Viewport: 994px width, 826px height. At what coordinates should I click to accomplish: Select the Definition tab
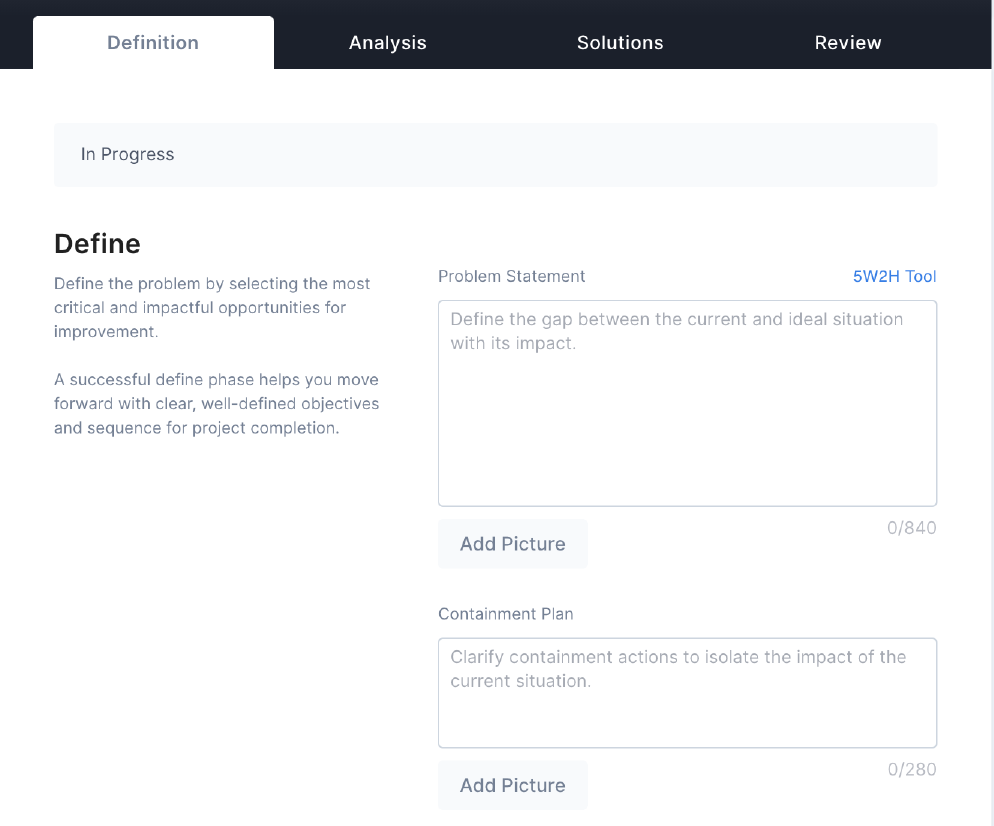153,43
